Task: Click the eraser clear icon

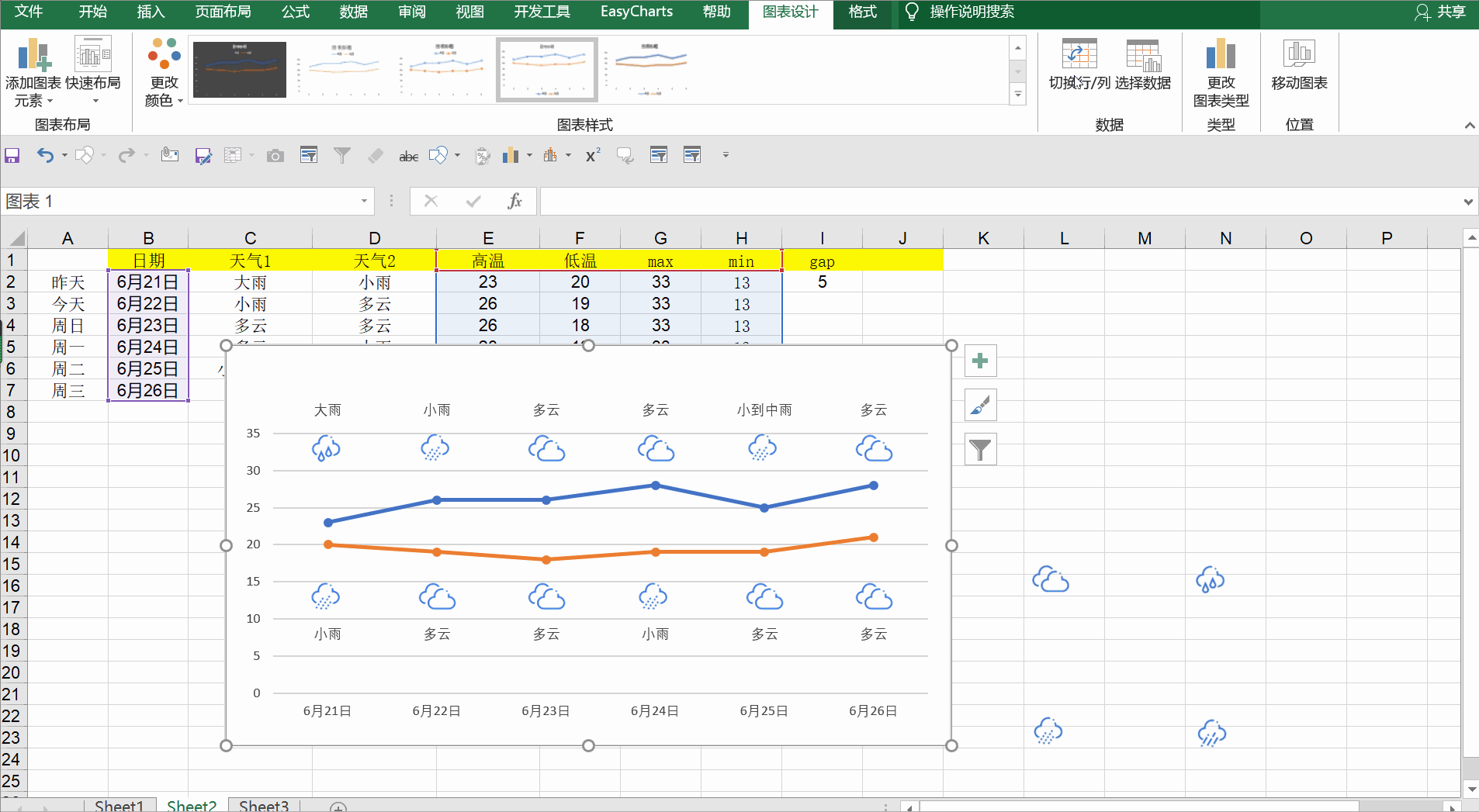Action: (376, 156)
